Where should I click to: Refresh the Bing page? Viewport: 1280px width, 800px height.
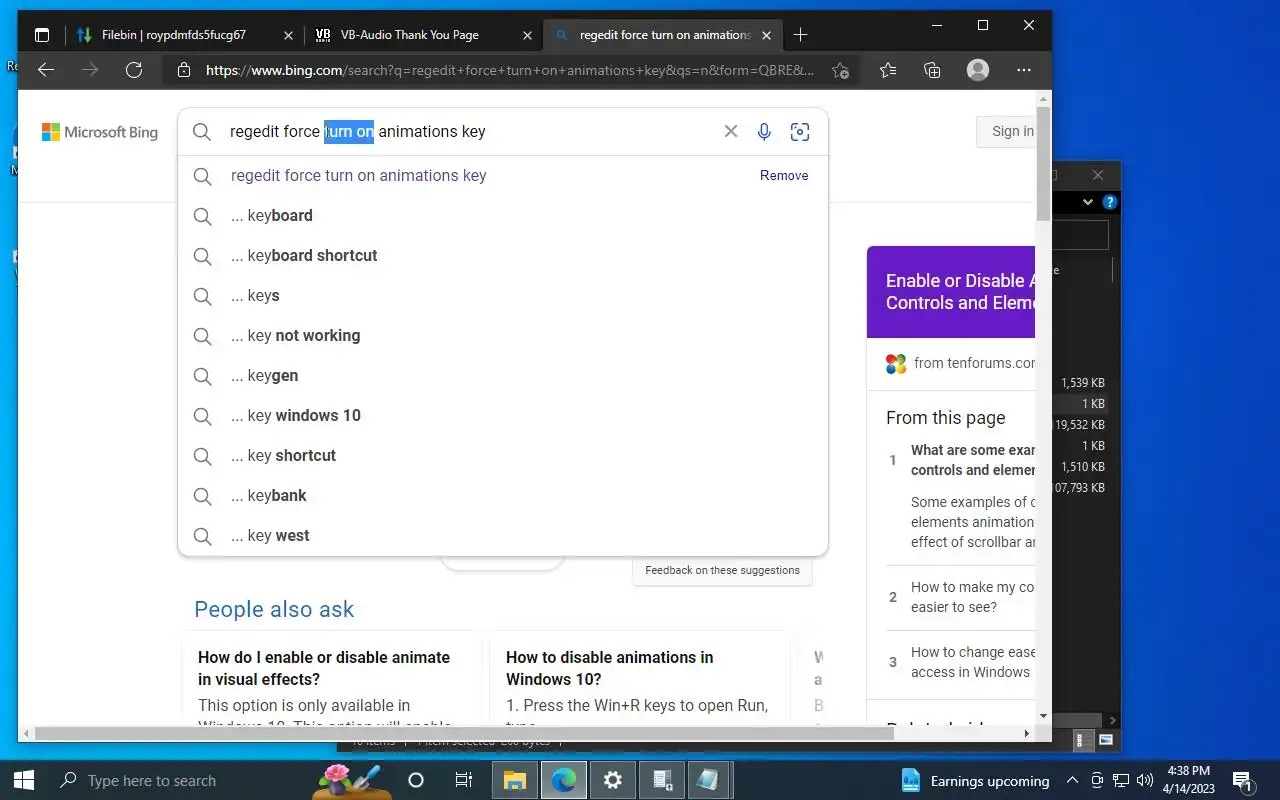(134, 70)
